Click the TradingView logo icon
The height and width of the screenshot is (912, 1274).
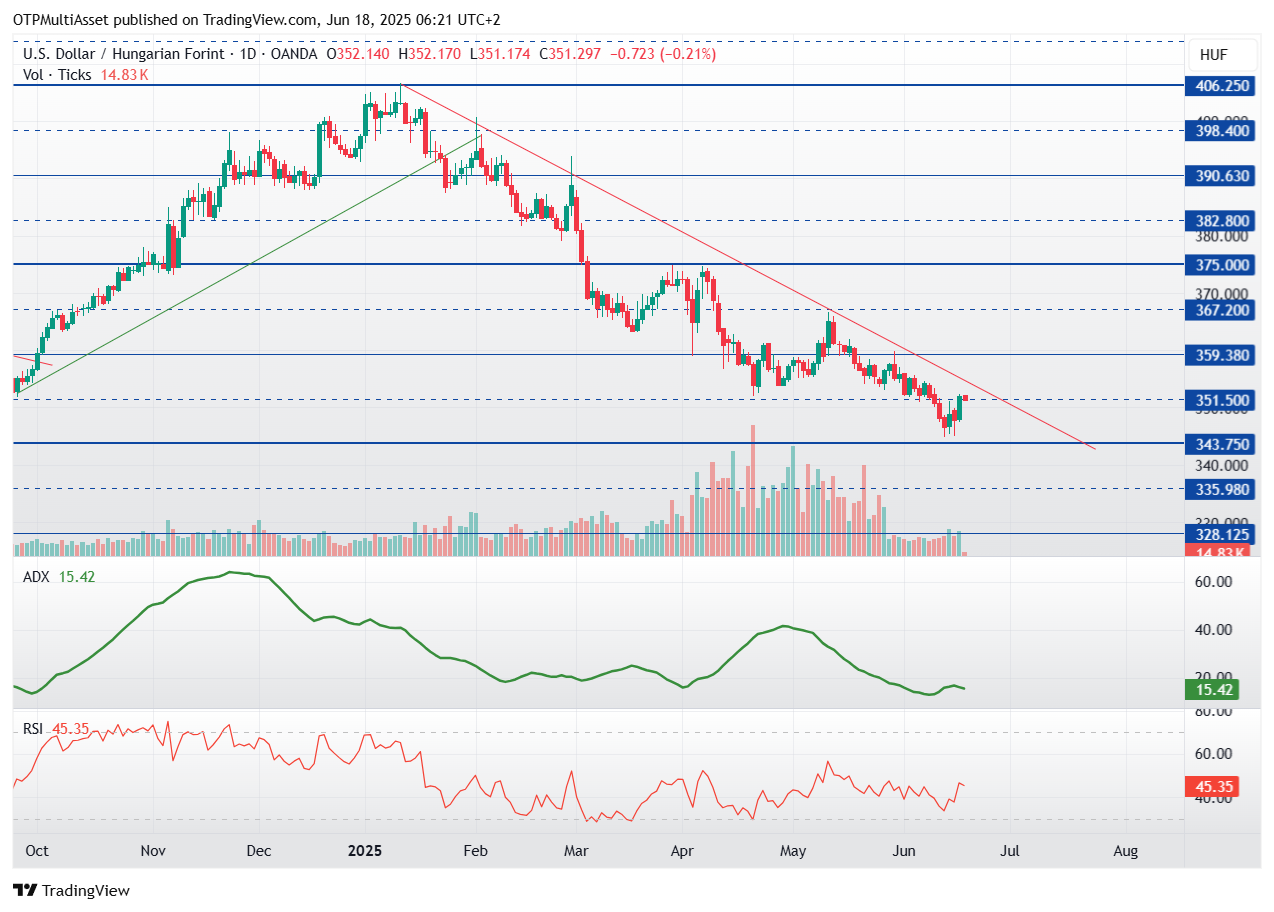[x=25, y=890]
